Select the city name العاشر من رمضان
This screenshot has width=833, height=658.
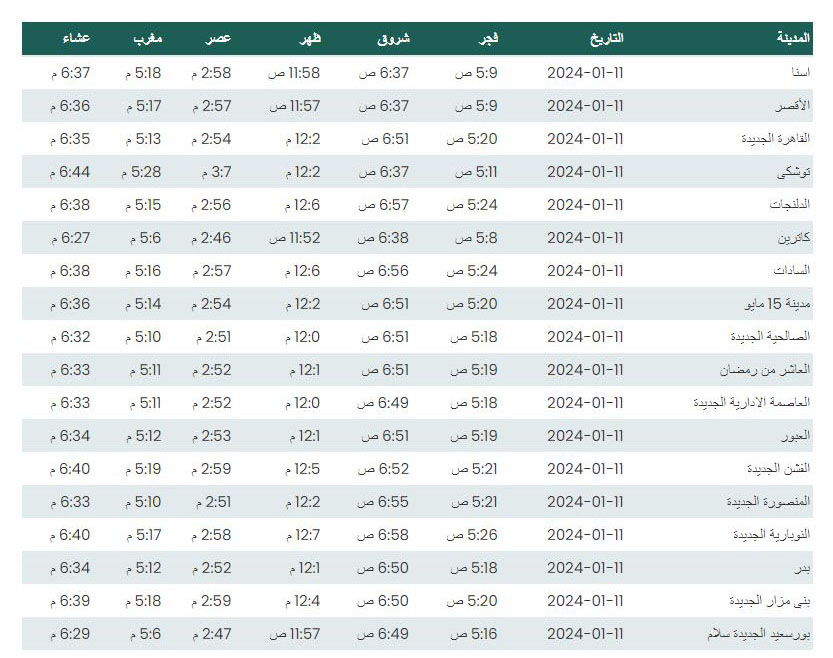[765, 370]
